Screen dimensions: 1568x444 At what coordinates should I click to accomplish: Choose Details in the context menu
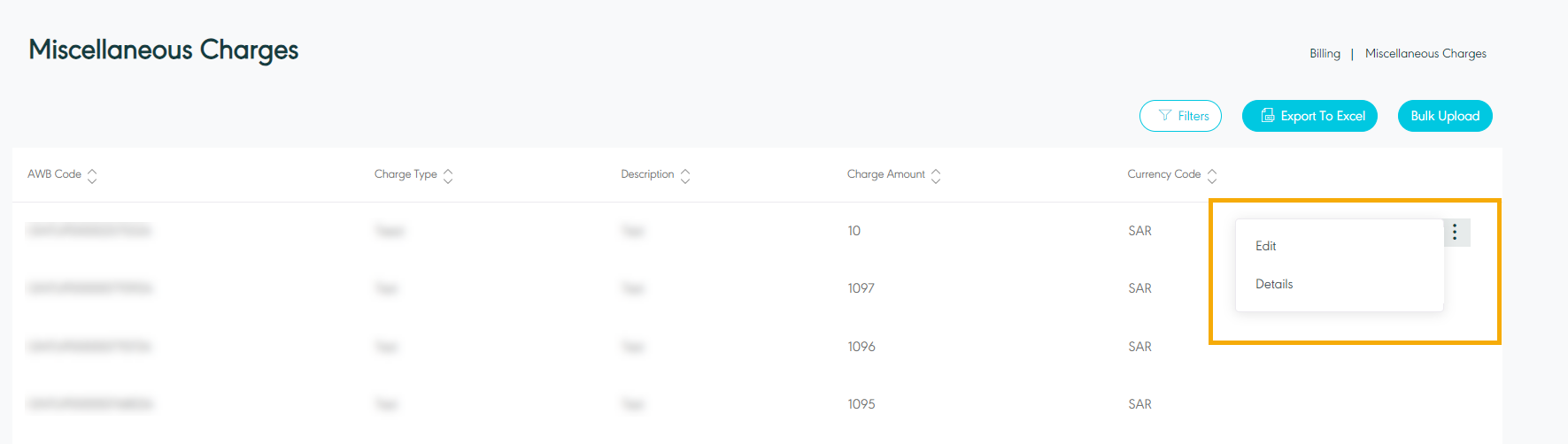click(x=1274, y=284)
